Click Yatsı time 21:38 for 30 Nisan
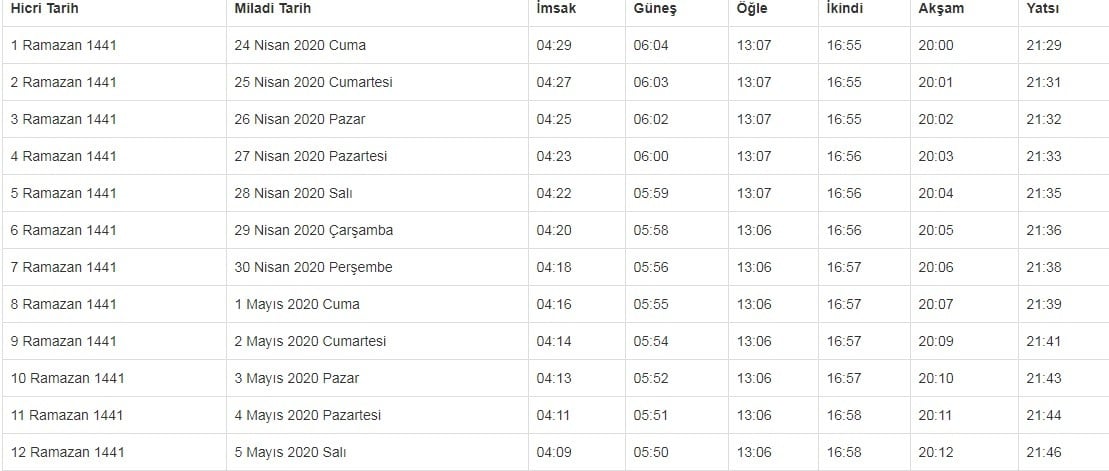The image size is (1109, 471). pyautogui.click(x=1042, y=267)
